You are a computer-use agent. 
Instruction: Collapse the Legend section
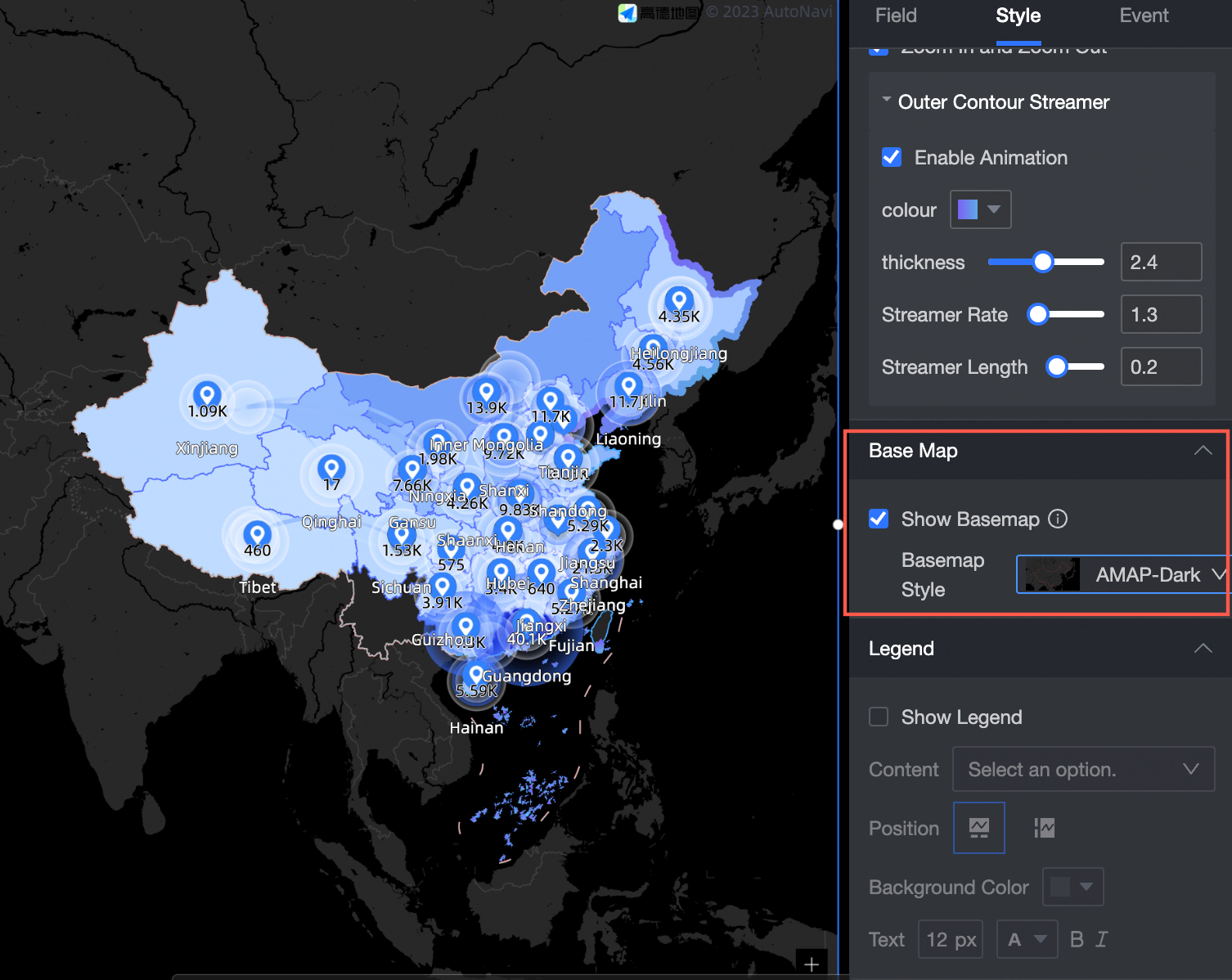pyautogui.click(x=1202, y=648)
